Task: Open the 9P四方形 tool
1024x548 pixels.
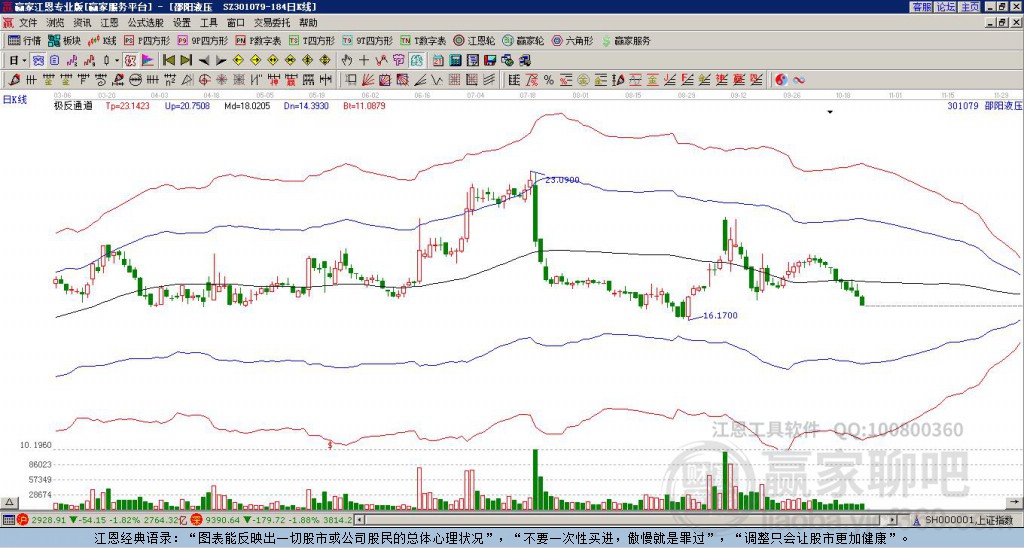Action: coord(202,40)
